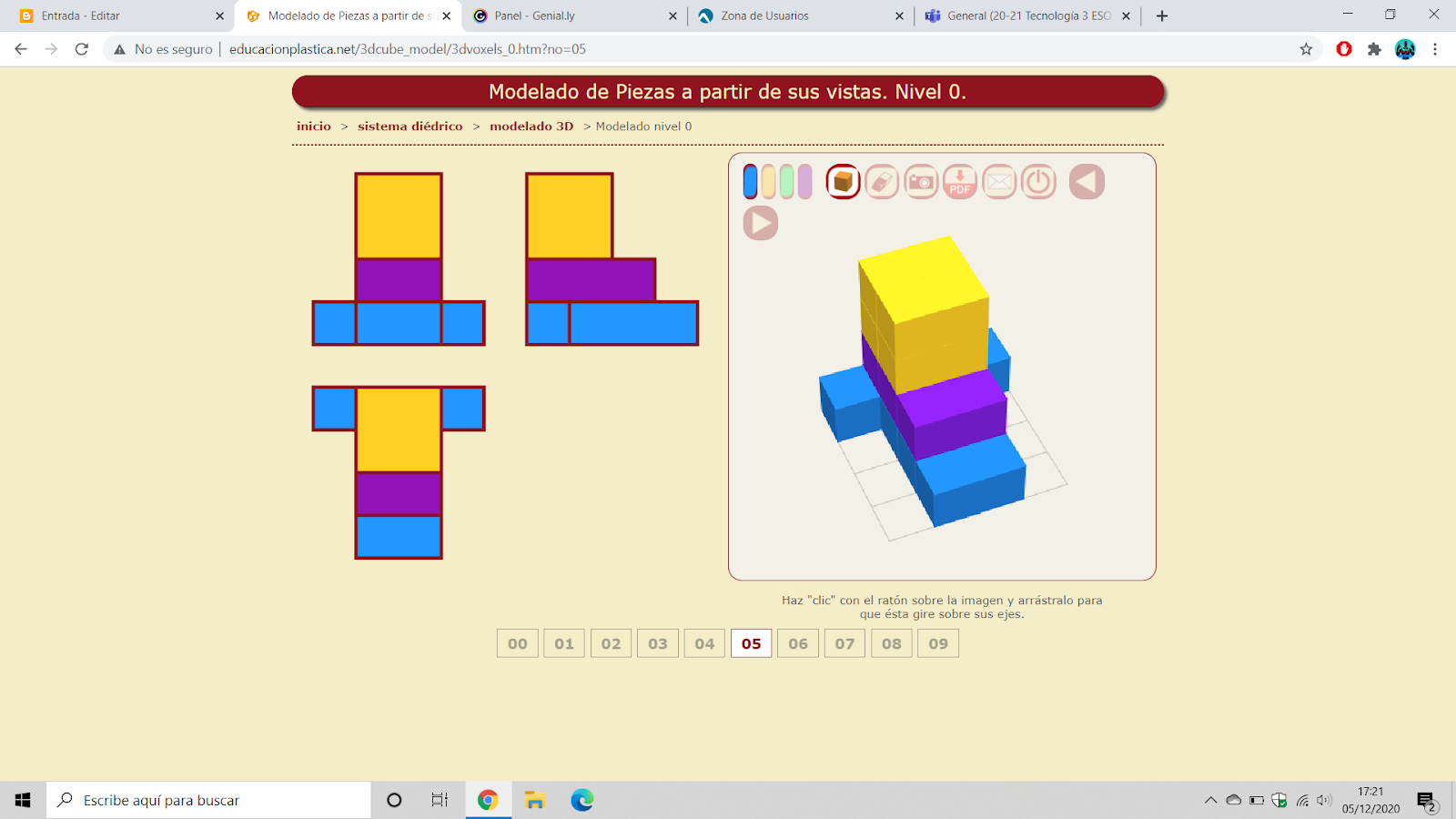Switch to the General Tecnología 3 ESO tab
The height and width of the screenshot is (819, 1456).
point(1026,15)
